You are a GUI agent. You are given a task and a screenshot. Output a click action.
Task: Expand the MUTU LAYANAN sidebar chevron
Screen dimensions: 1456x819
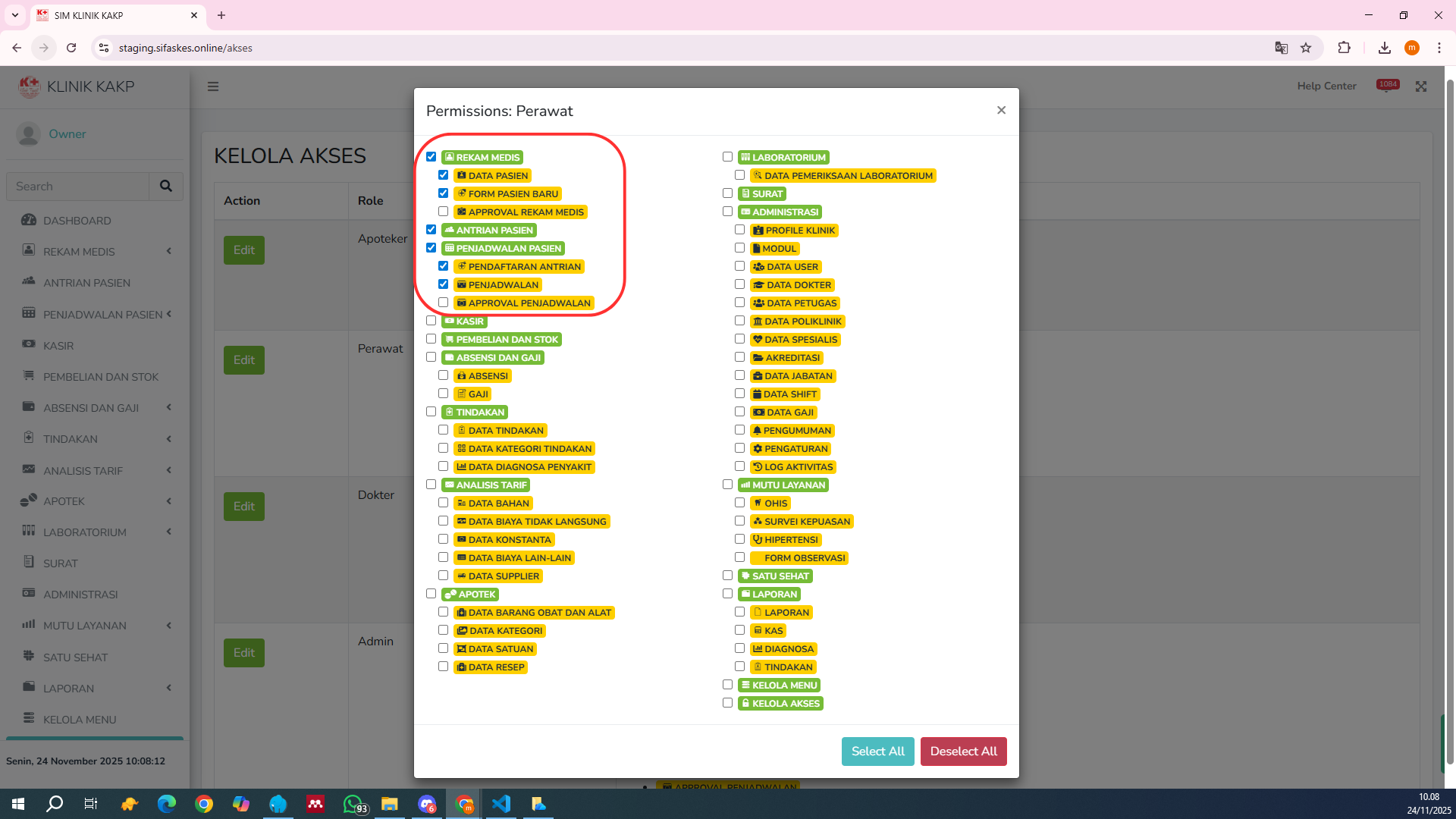tap(169, 626)
